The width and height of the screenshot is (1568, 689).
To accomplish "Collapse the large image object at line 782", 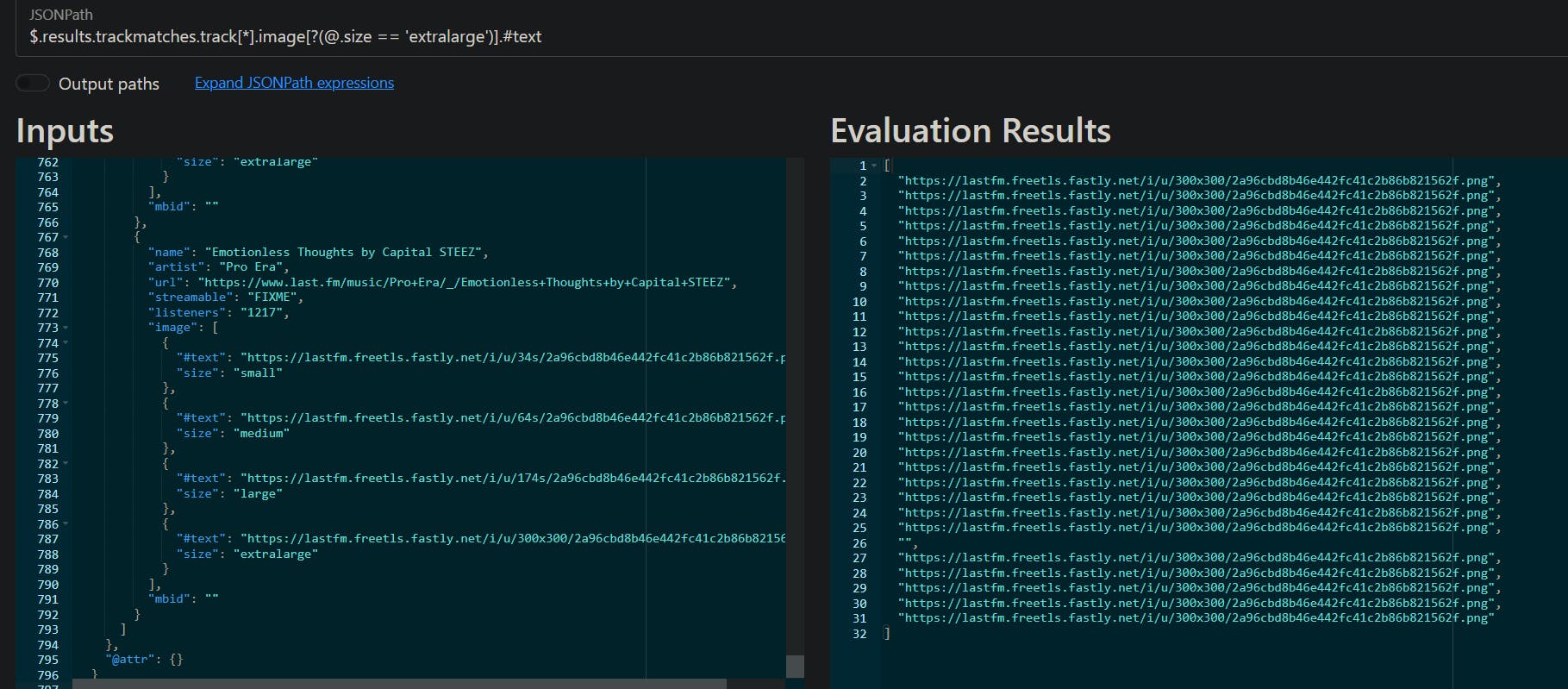I will pyautogui.click(x=66, y=464).
